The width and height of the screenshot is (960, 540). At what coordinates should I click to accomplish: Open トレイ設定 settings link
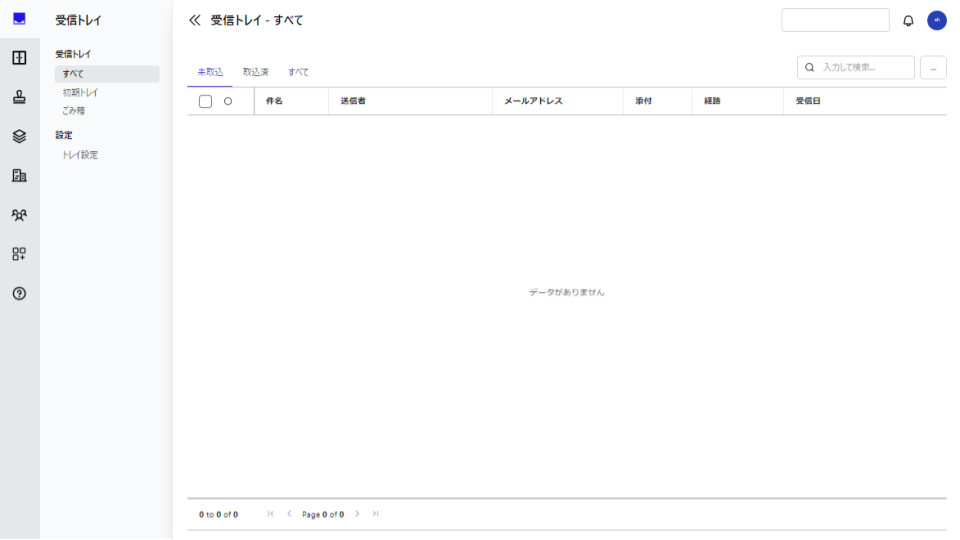point(80,155)
